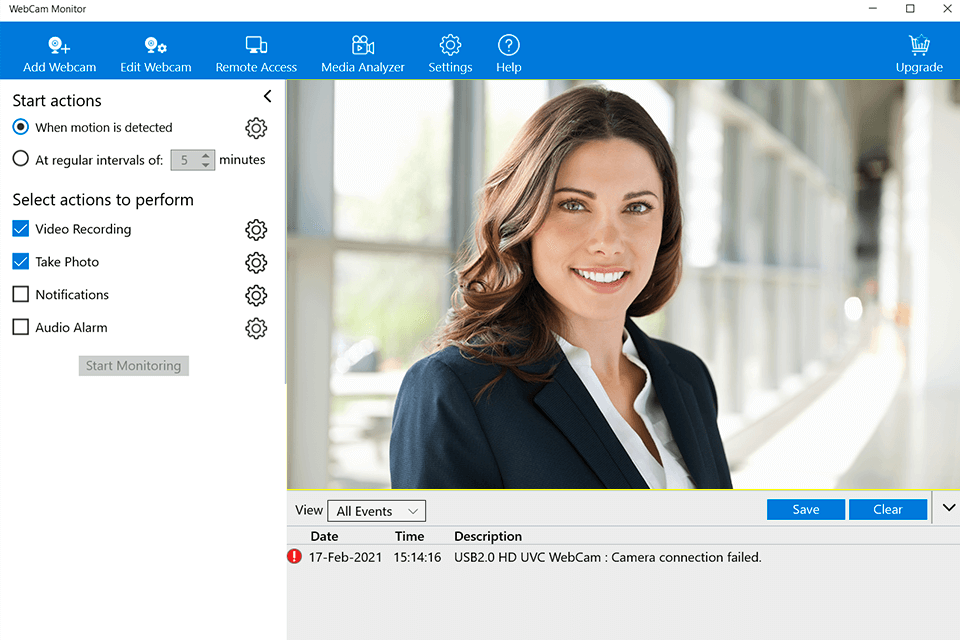Enable the Notifications checkbox
This screenshot has height=640, width=960.
click(x=21, y=294)
